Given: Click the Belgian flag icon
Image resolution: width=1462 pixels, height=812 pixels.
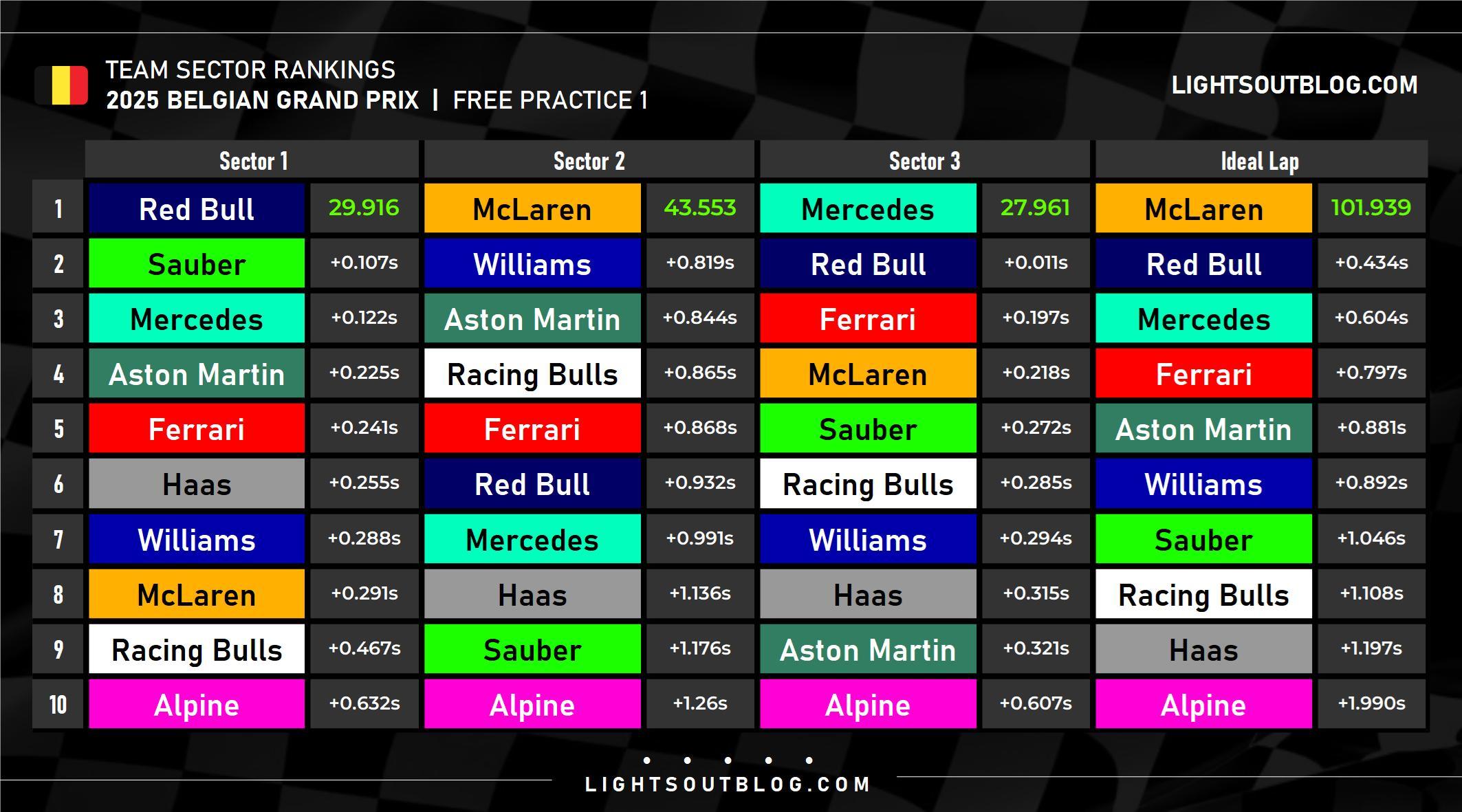Looking at the screenshot, I should 61,85.
